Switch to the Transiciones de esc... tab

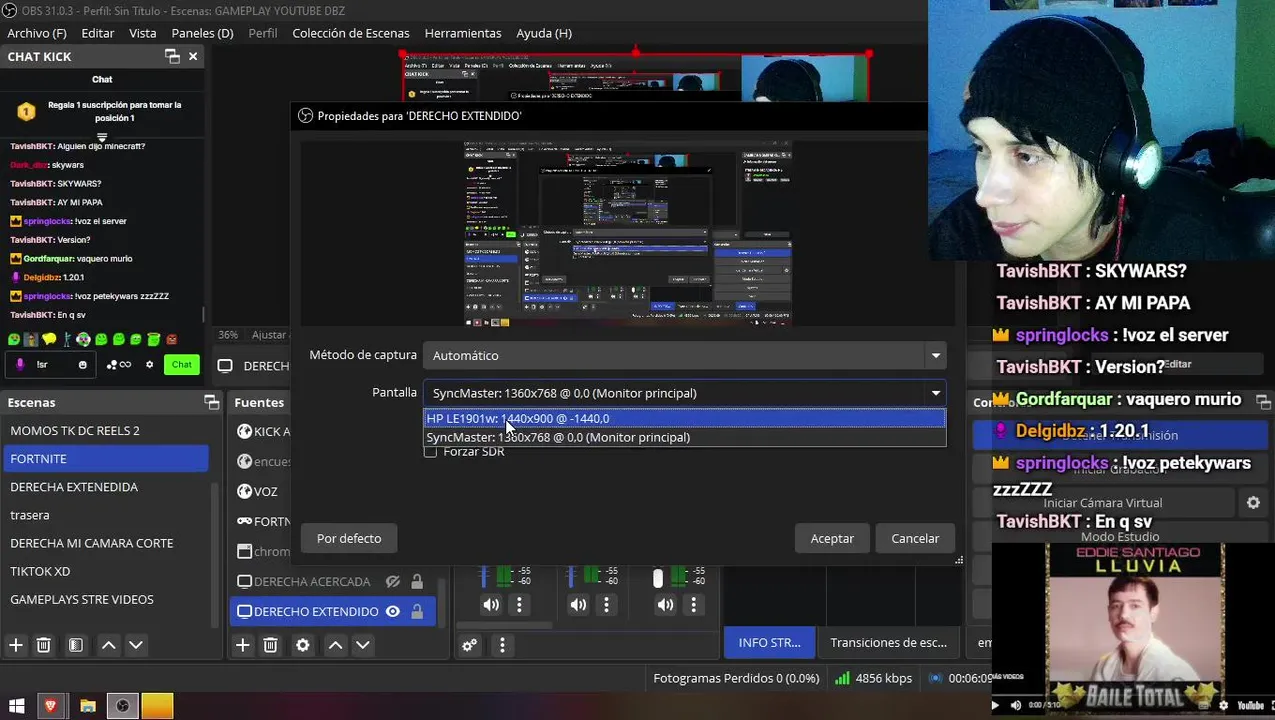point(888,643)
